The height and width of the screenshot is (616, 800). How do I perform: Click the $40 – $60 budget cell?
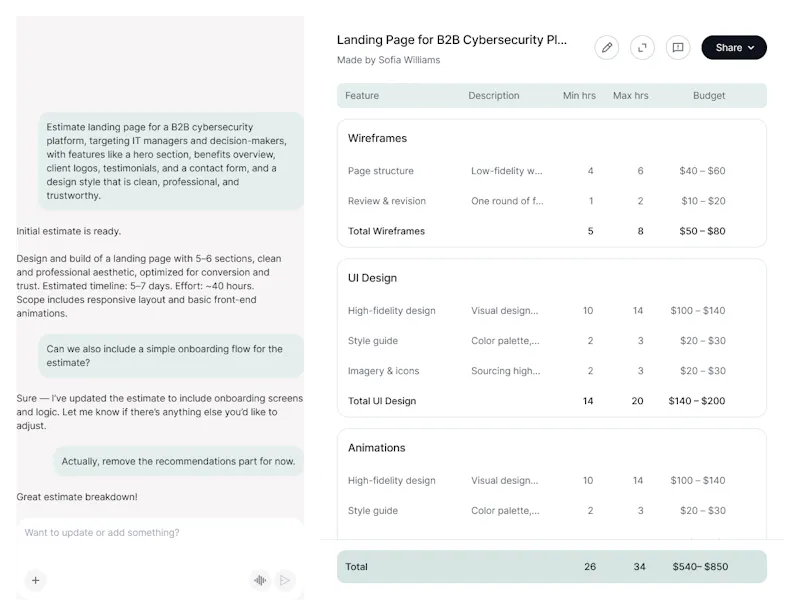(x=702, y=171)
